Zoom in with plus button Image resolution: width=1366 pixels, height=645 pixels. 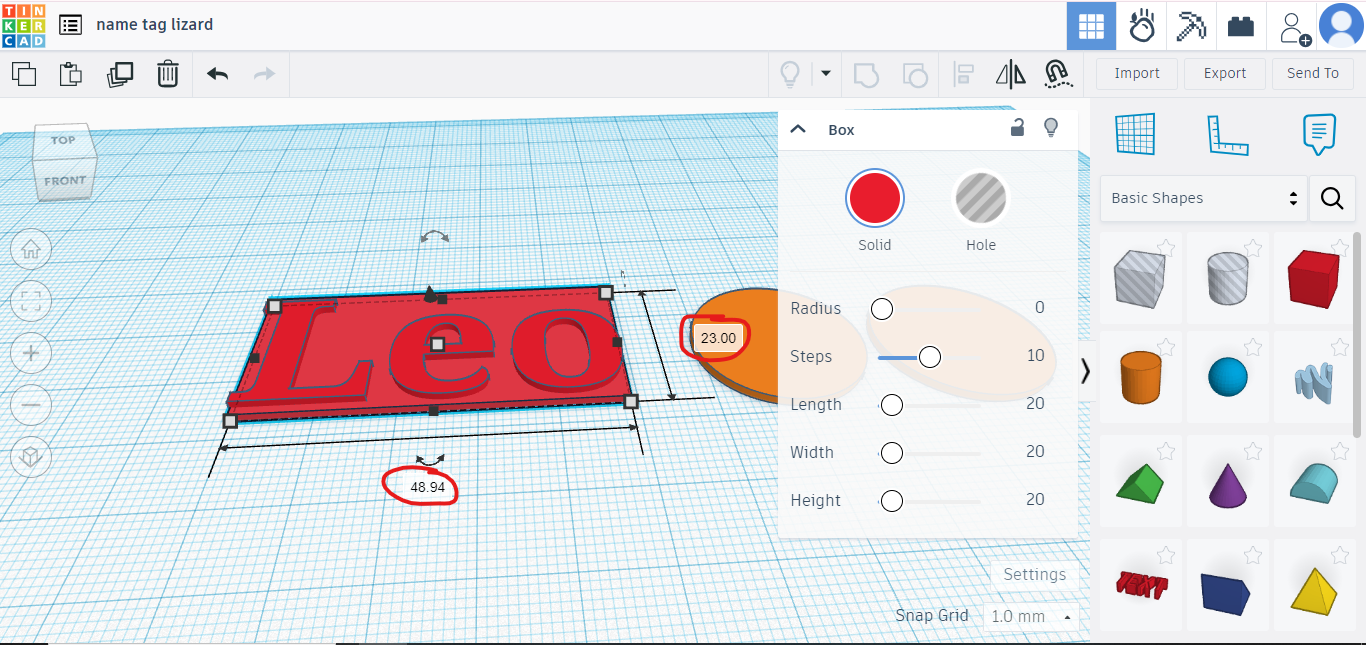point(31,353)
